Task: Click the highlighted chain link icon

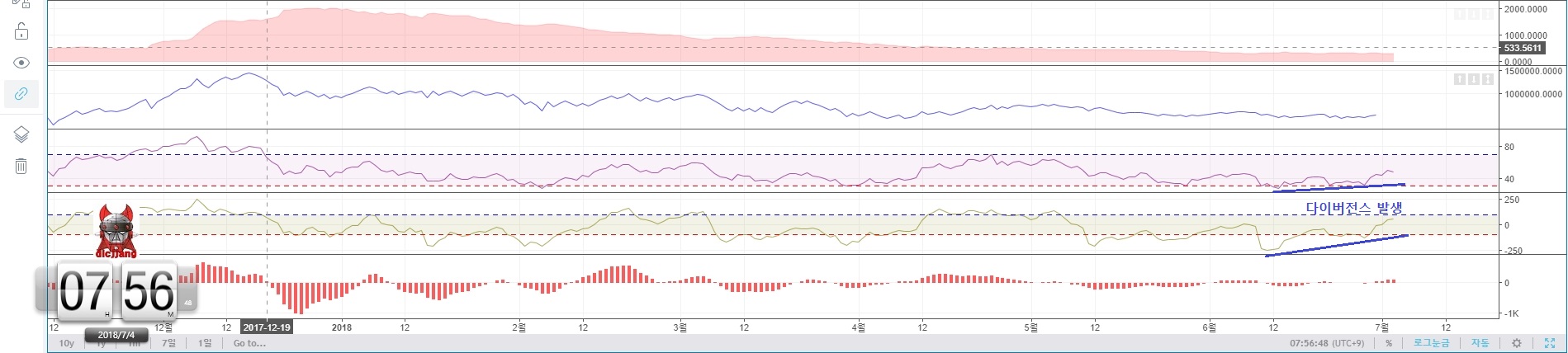Action: click(21, 93)
